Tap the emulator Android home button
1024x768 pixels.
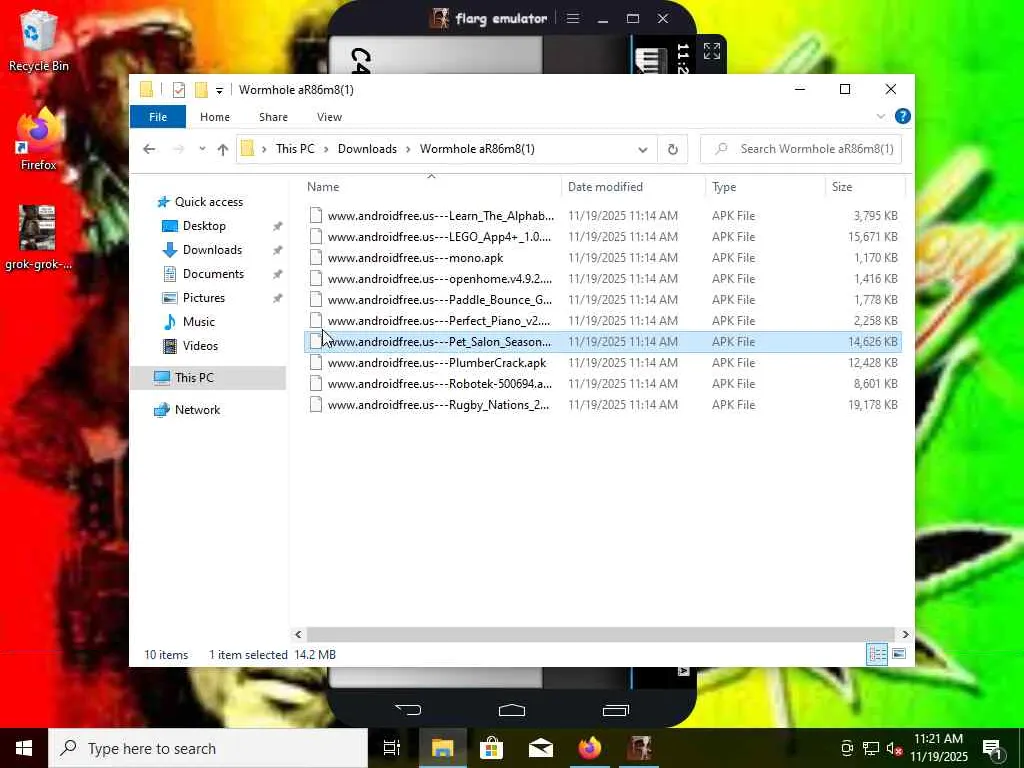point(511,709)
